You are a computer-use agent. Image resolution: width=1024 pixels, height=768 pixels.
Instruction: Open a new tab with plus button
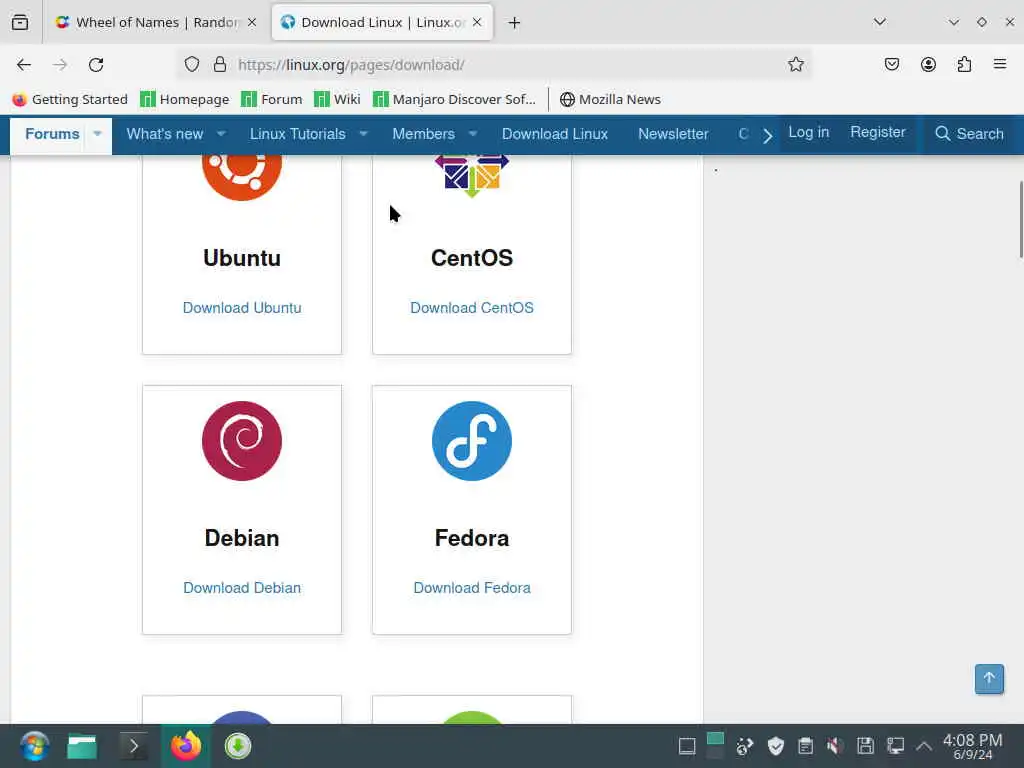(x=515, y=23)
